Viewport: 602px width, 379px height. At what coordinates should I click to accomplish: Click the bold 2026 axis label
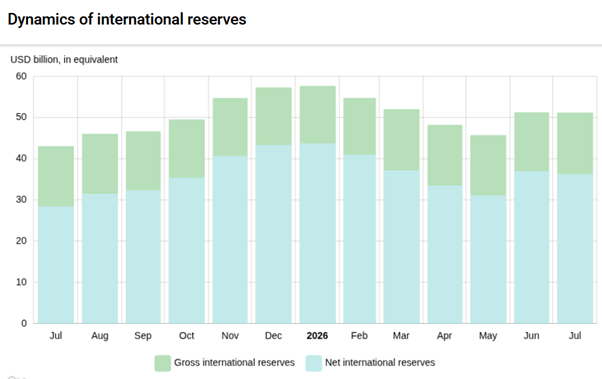[317, 336]
